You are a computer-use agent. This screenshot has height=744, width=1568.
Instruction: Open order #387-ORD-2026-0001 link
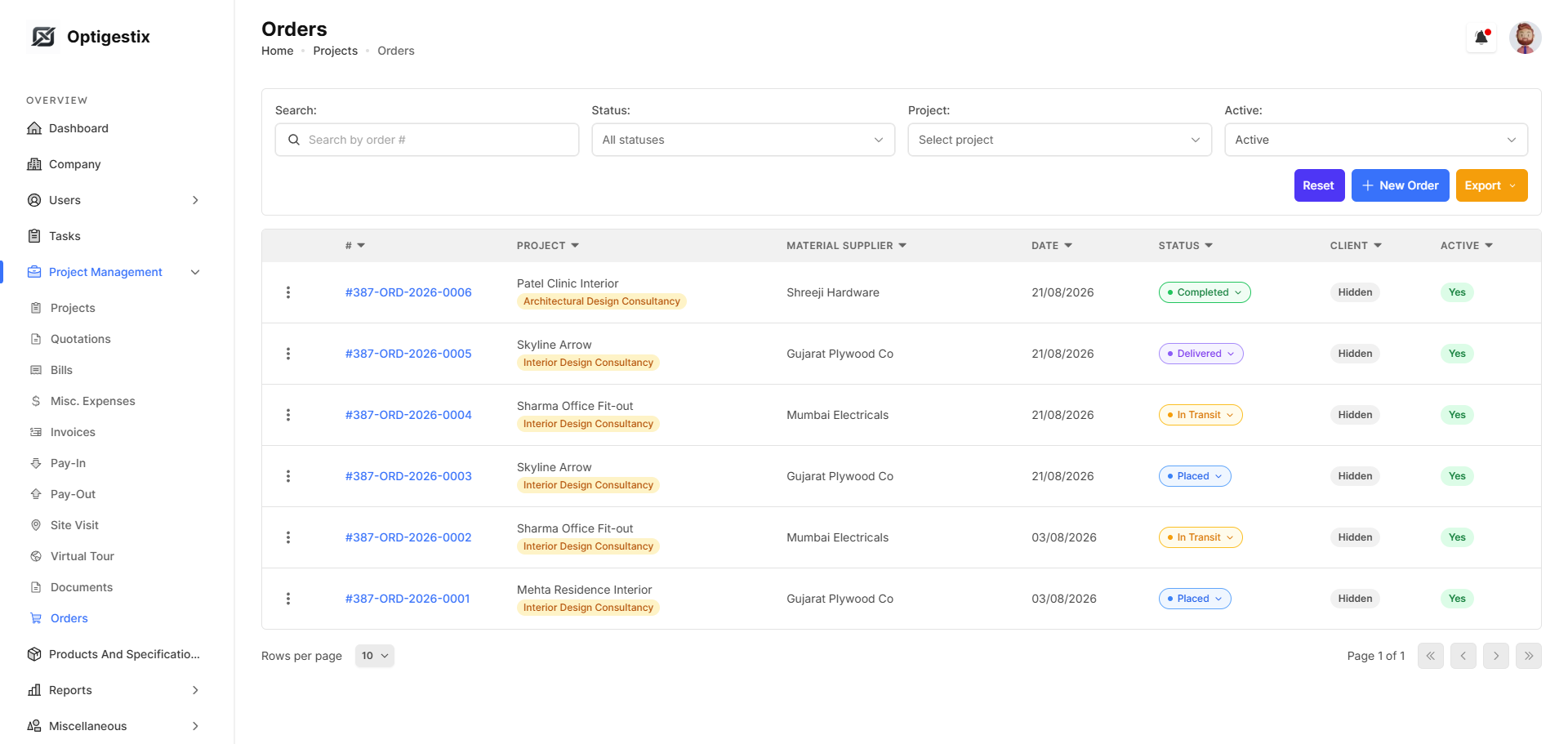(408, 599)
